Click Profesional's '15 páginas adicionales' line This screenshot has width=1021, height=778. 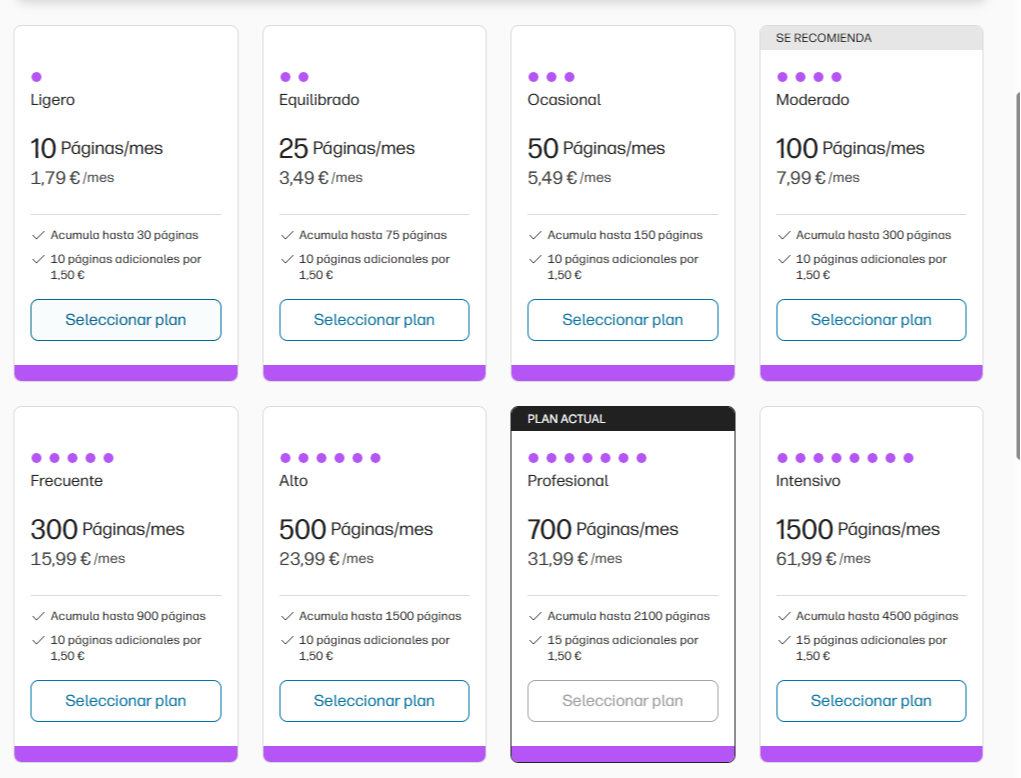(623, 648)
